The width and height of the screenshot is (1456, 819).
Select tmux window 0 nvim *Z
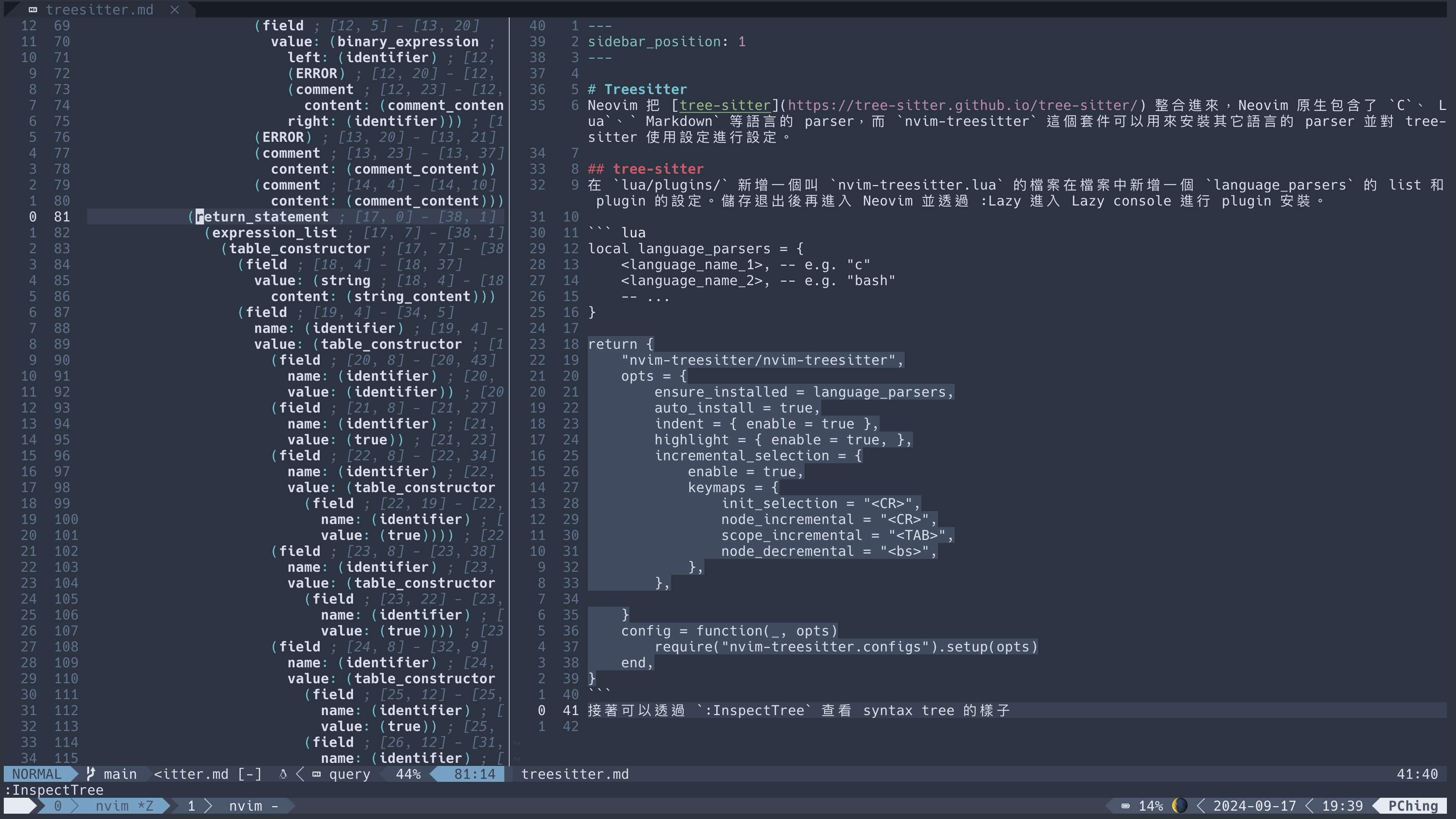[104, 805]
